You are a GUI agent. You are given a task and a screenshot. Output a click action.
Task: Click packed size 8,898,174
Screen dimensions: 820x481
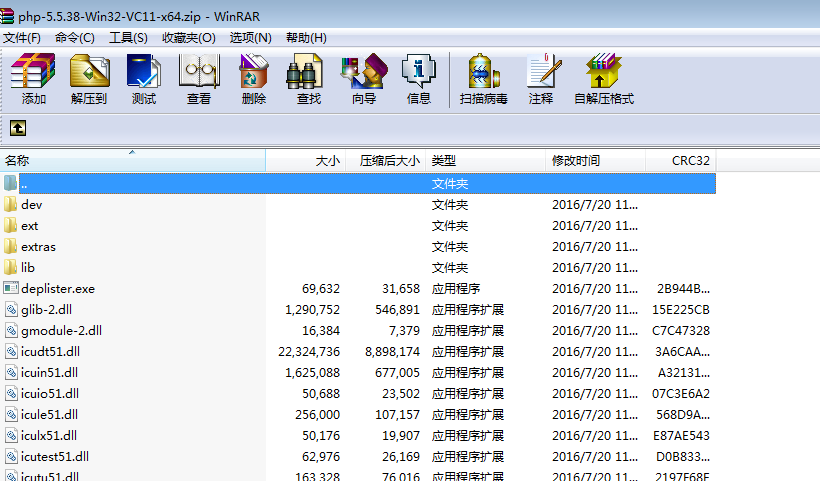(393, 352)
